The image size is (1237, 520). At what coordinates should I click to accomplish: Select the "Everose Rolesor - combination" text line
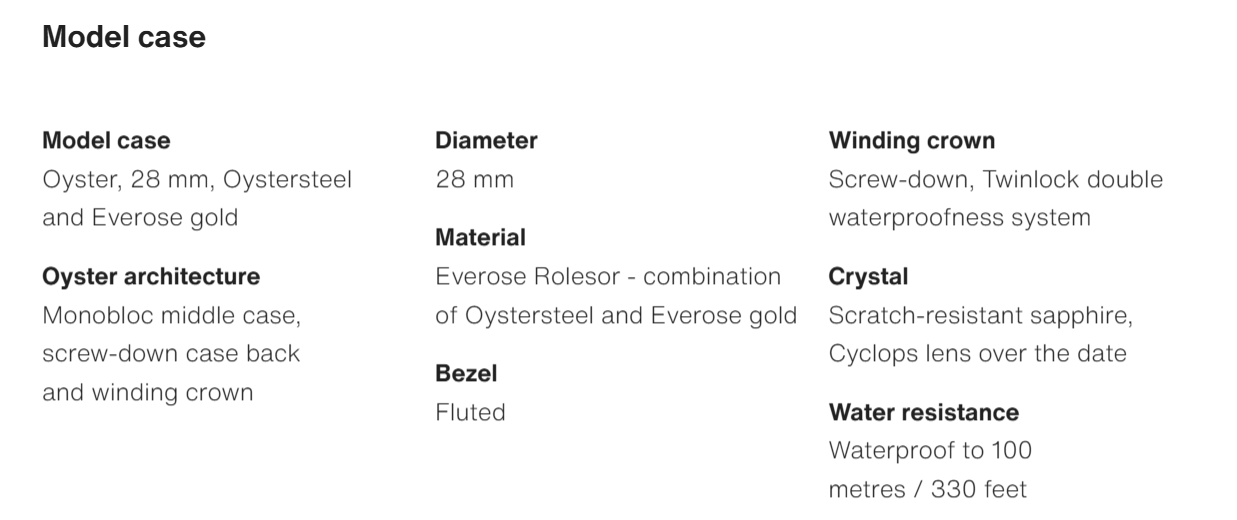[608, 277]
